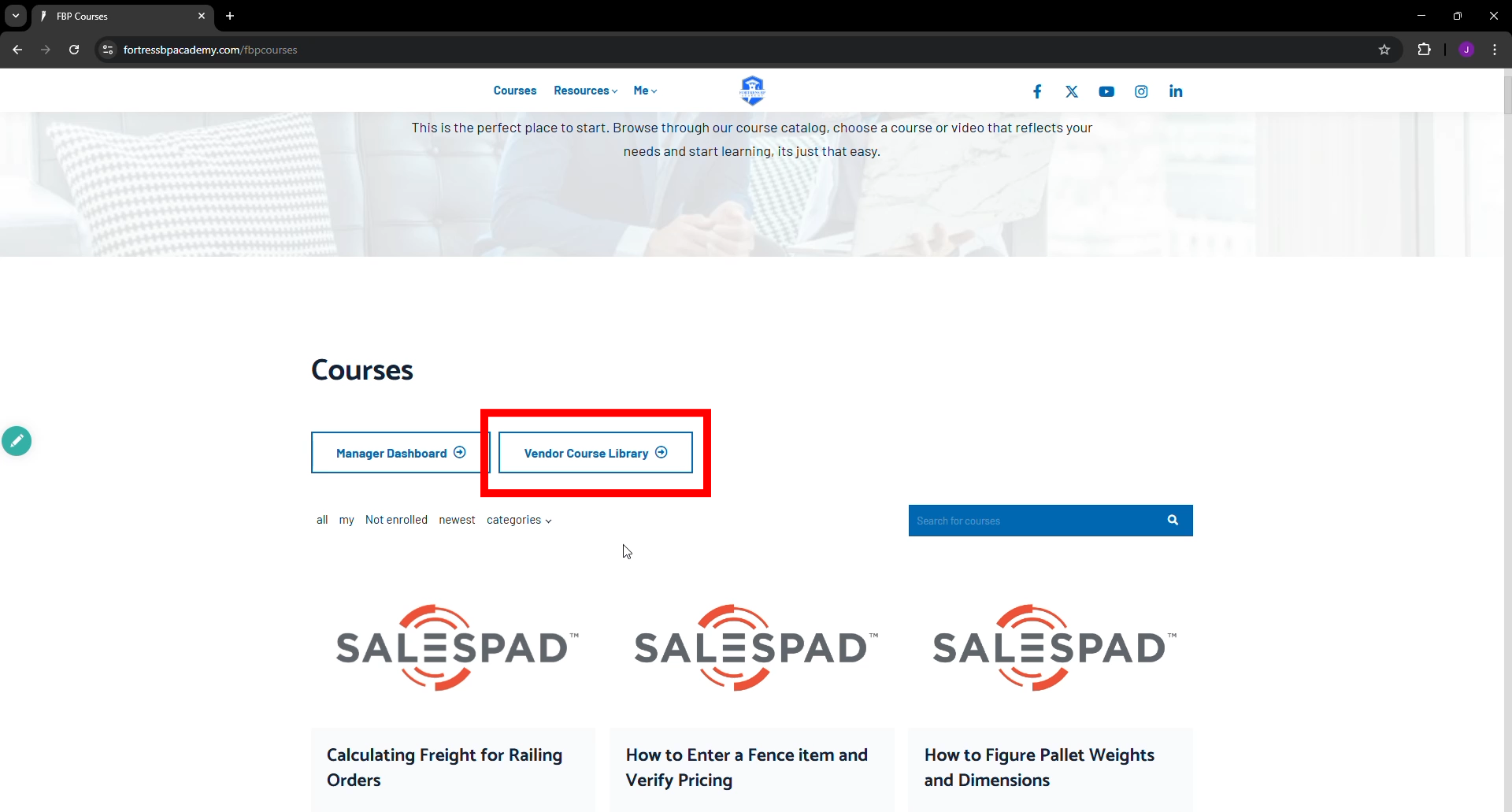Click the Search for courses field
Image resolution: width=1512 pixels, height=812 pixels.
[x=1032, y=521]
